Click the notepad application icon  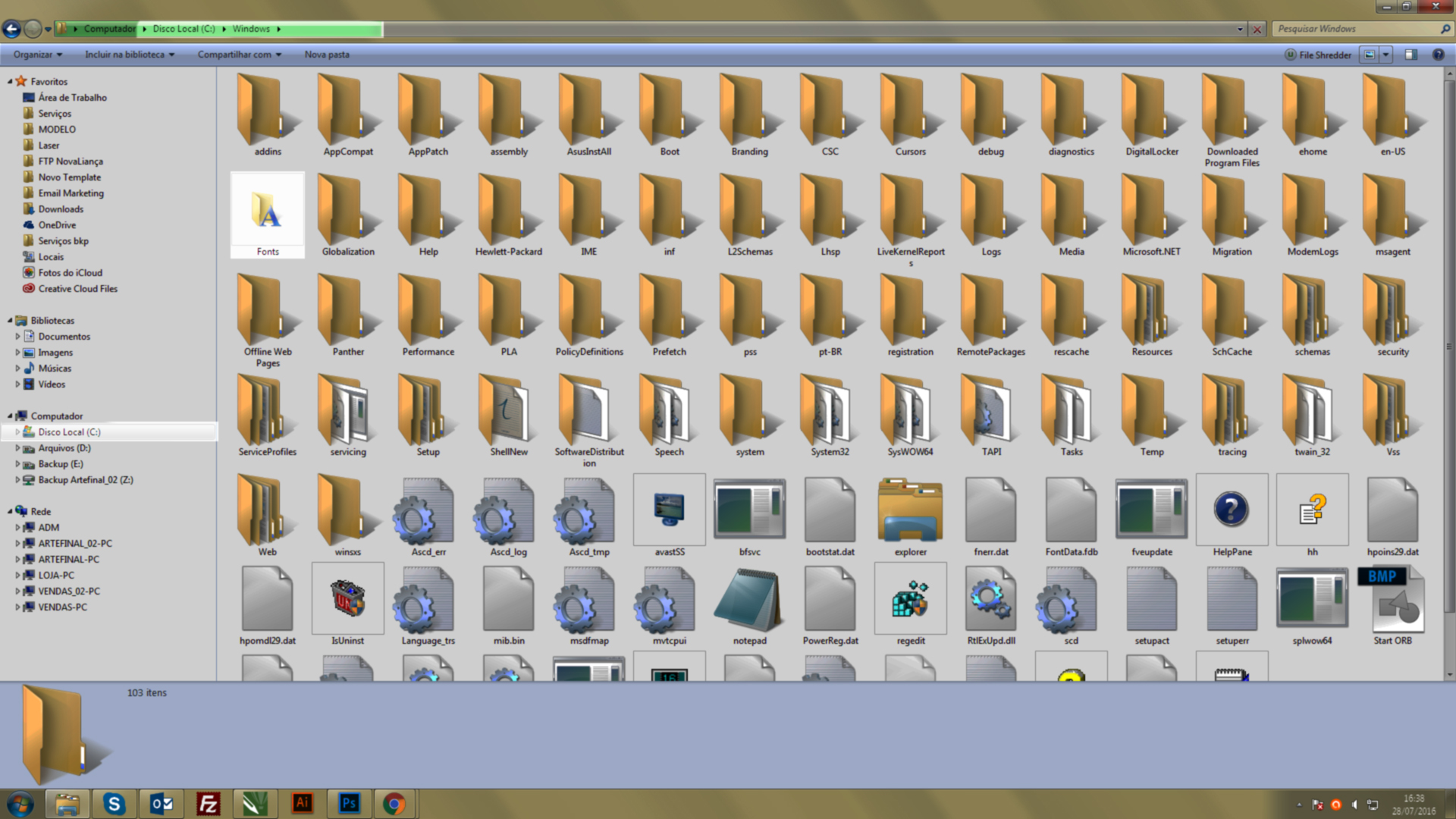click(x=749, y=600)
